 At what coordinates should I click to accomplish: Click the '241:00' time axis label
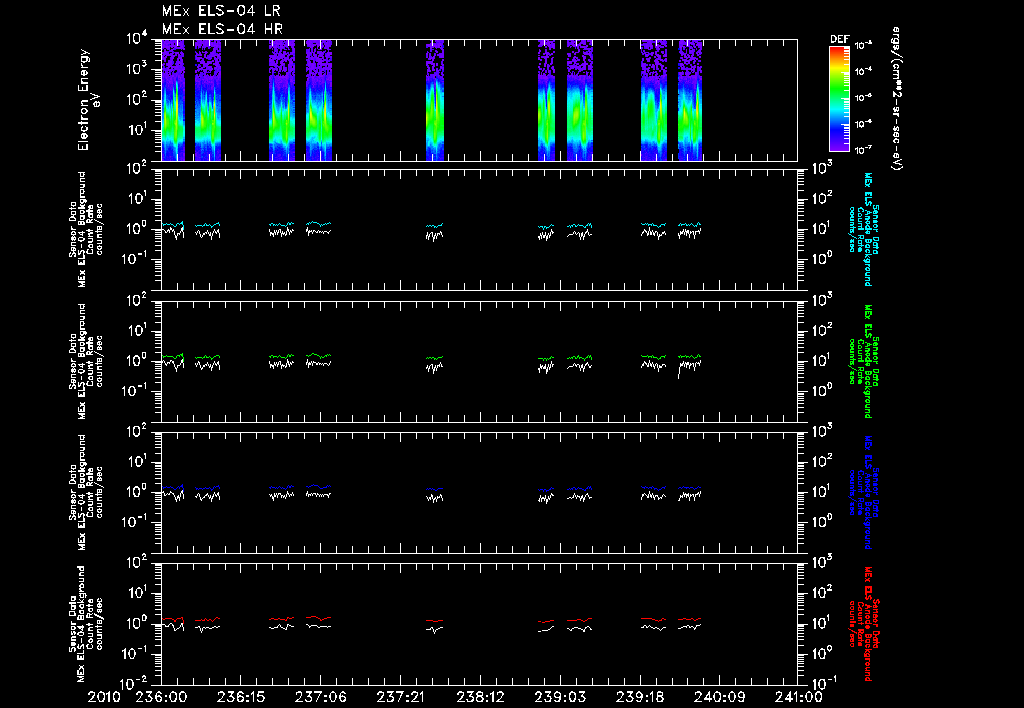pos(798,697)
